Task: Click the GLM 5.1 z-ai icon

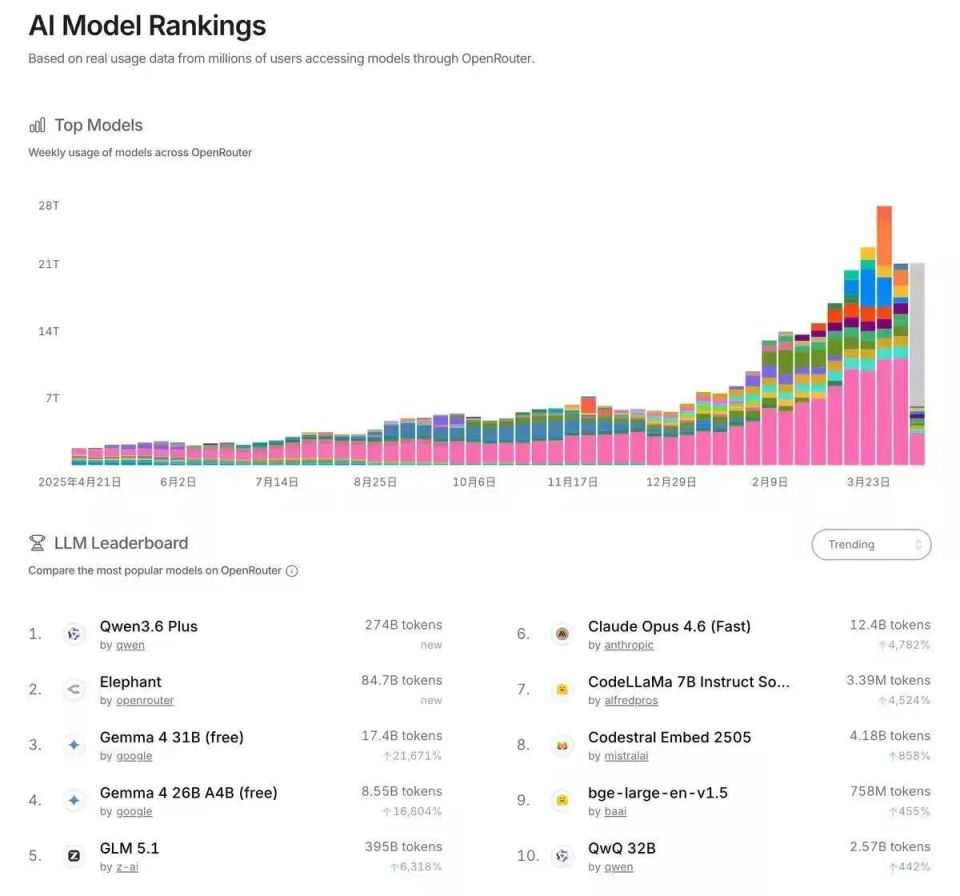Action: 73,856
